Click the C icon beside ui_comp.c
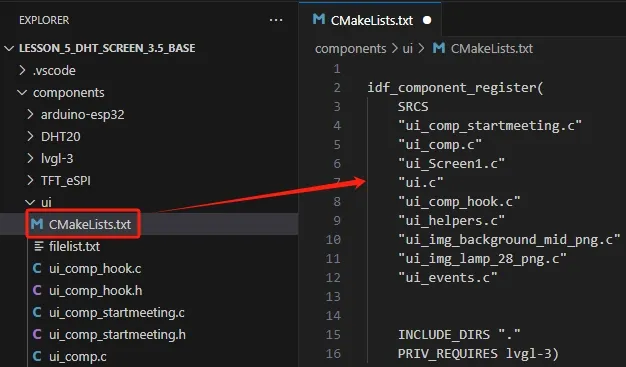 37,356
